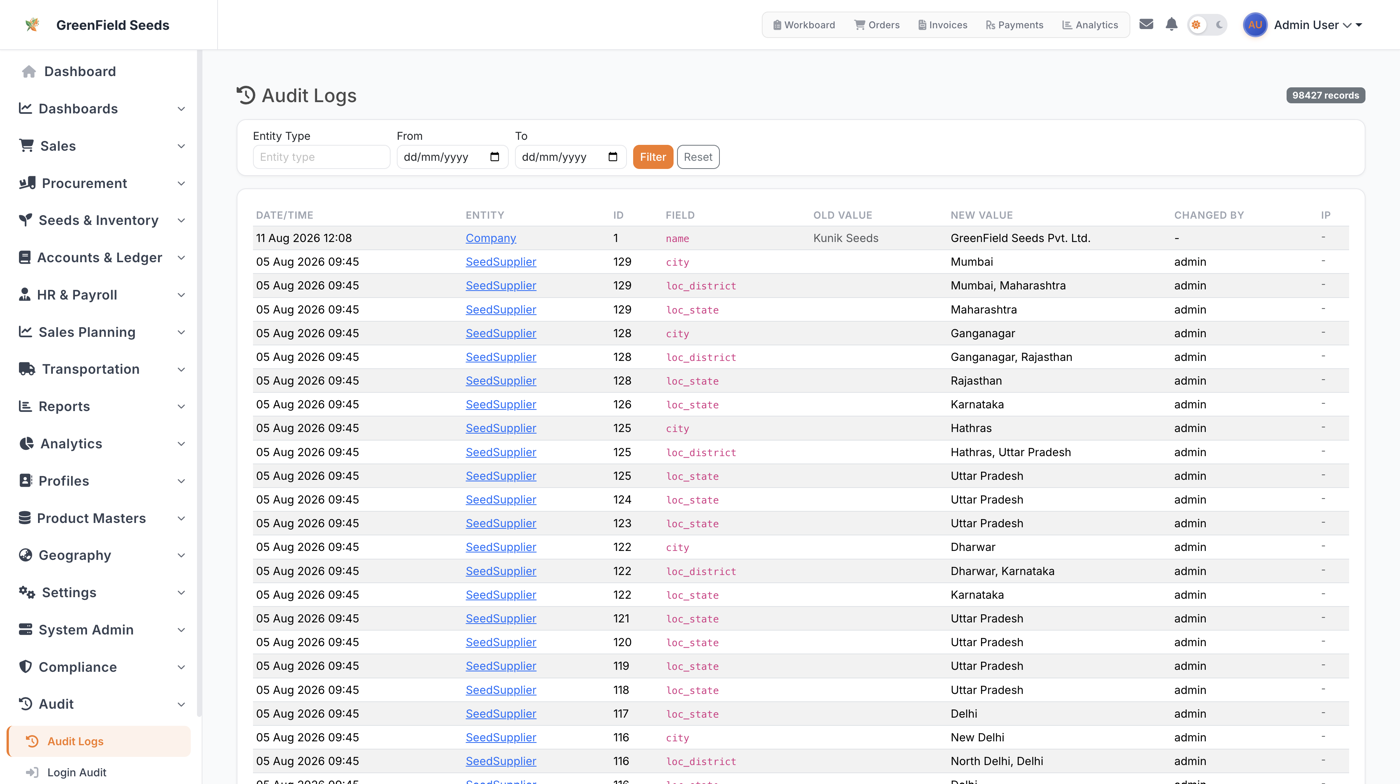The width and height of the screenshot is (1400, 784).
Task: Click the 'Hathras, Uttar Pradesh' cell
Action: tap(1010, 452)
